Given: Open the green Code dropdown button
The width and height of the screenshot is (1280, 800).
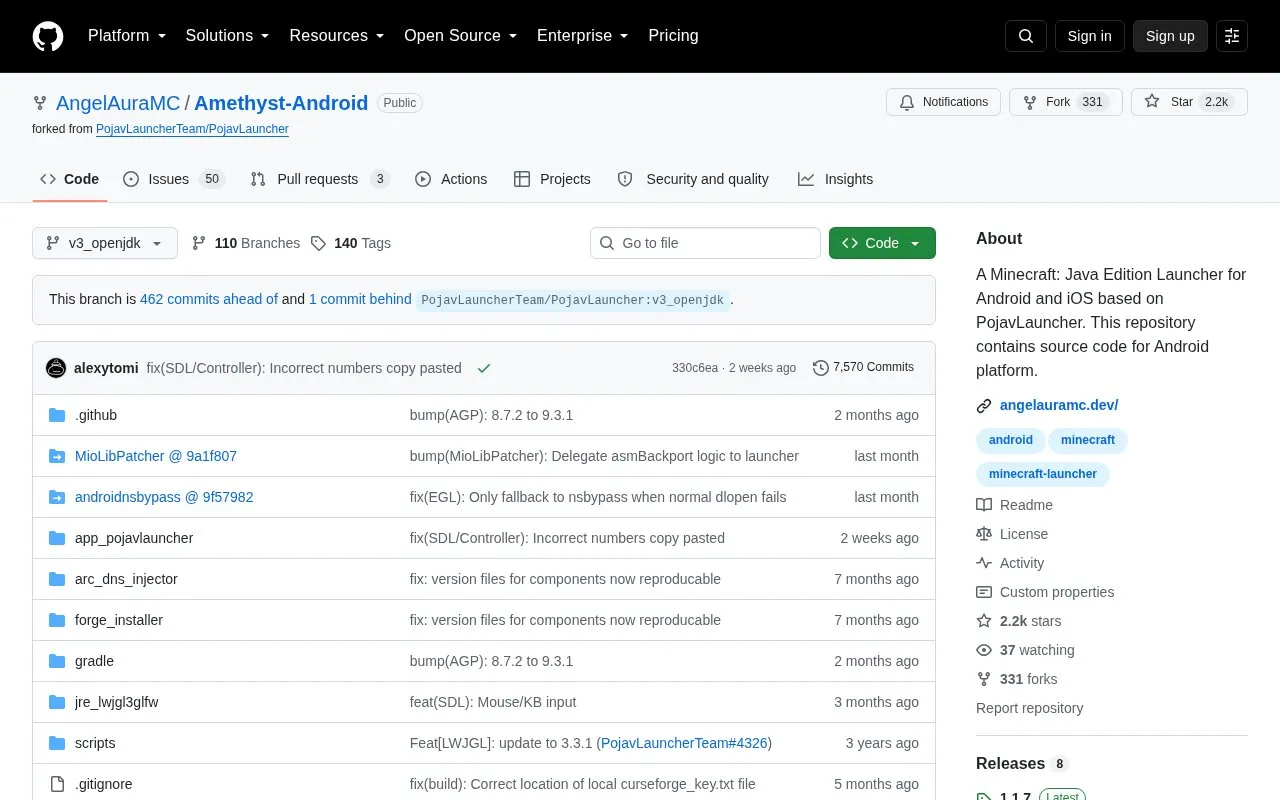Looking at the screenshot, I should point(882,243).
